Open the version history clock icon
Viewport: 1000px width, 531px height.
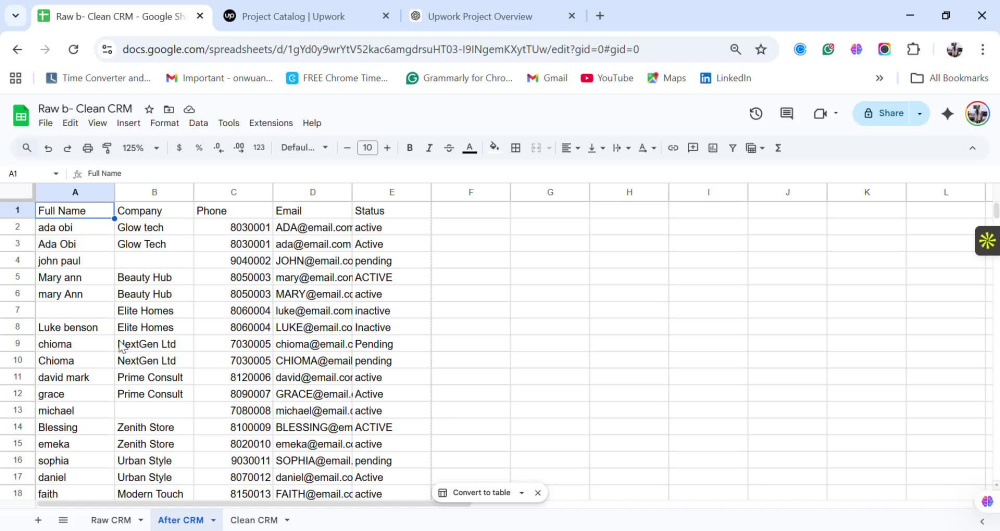(756, 113)
